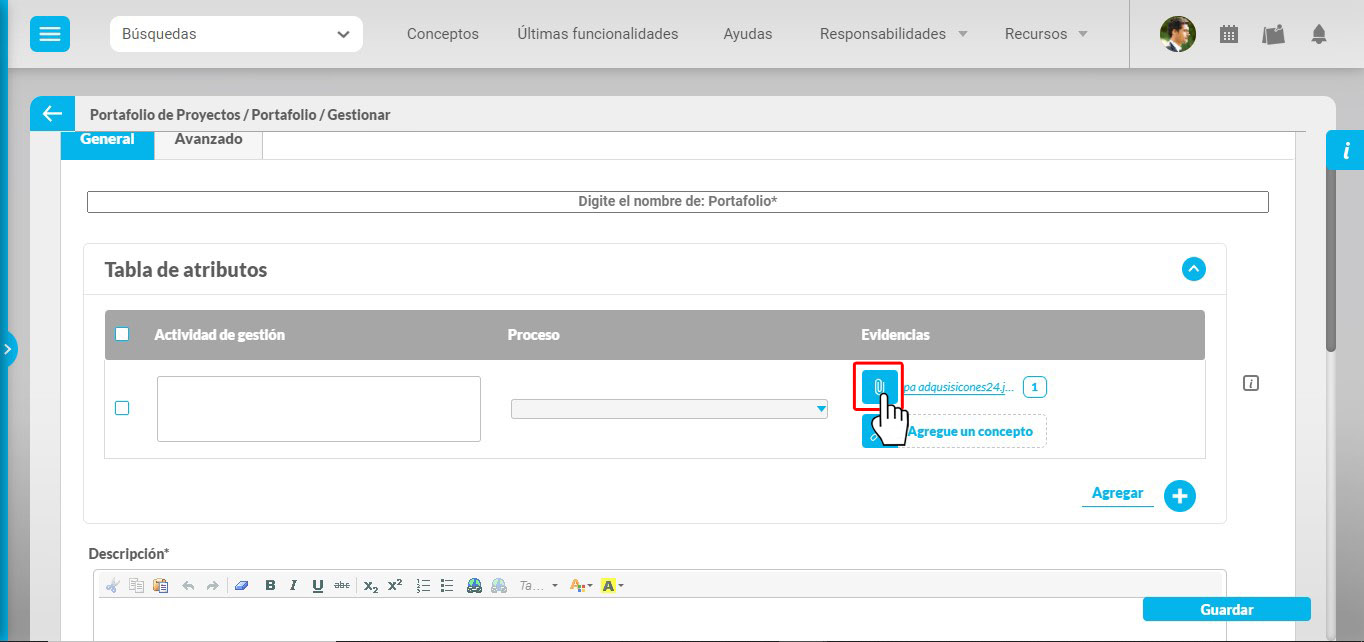This screenshot has height=642, width=1364.
Task: Open the Búsquedas dropdown
Action: (236, 34)
